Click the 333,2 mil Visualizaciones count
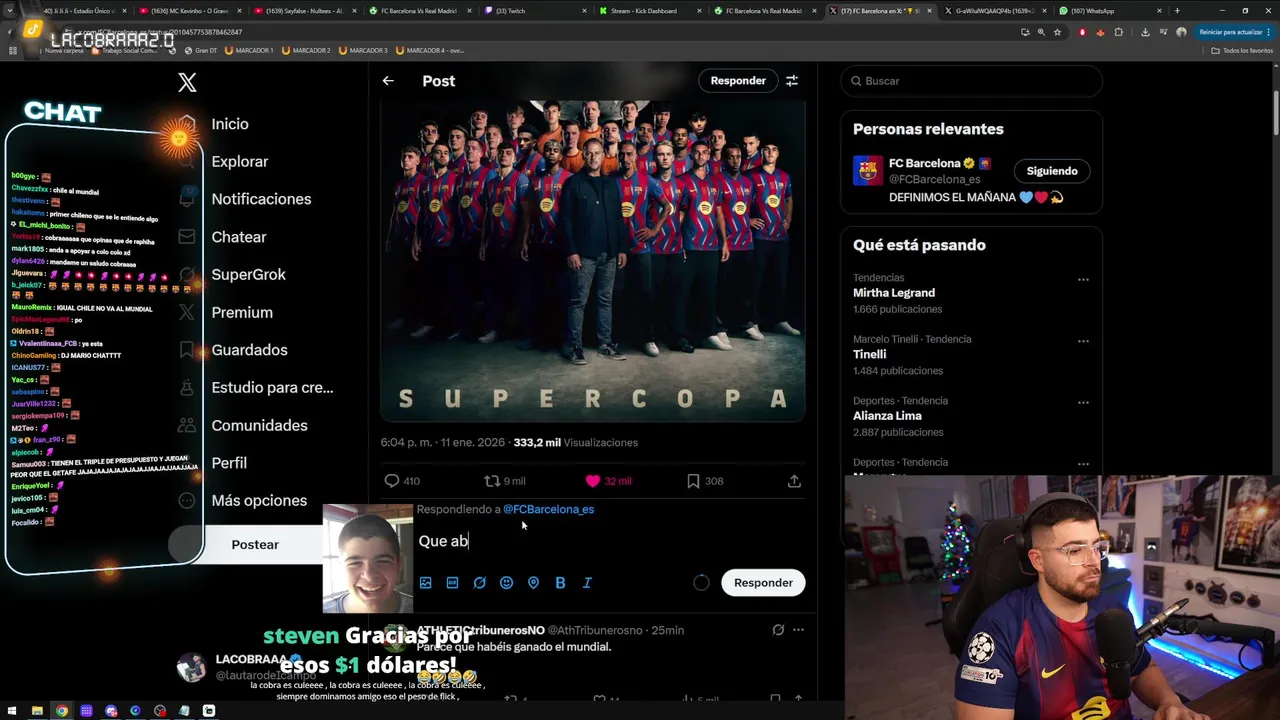This screenshot has width=1280, height=720. point(575,442)
